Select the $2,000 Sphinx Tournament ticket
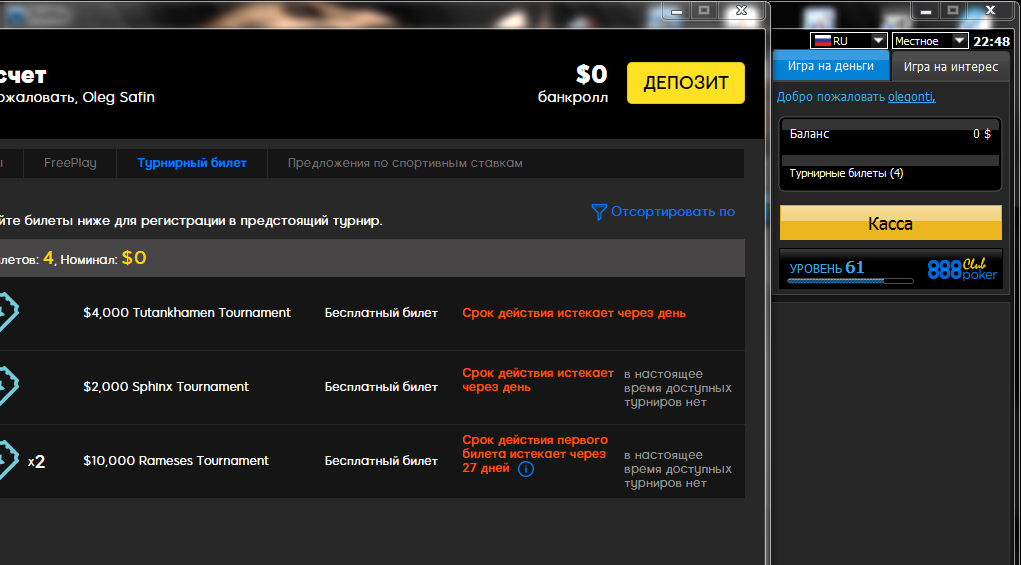 372,387
